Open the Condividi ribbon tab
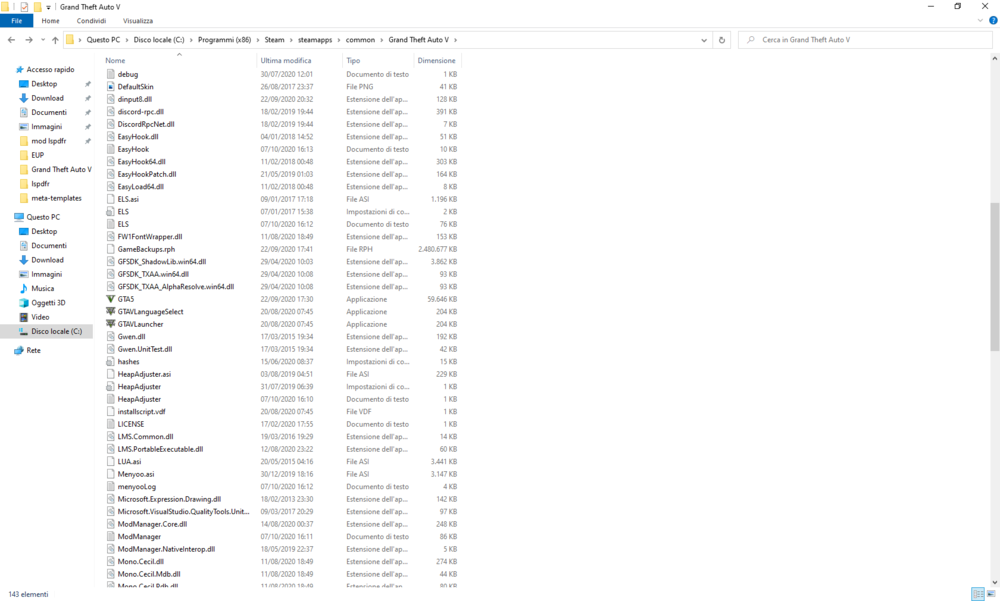 point(91,21)
